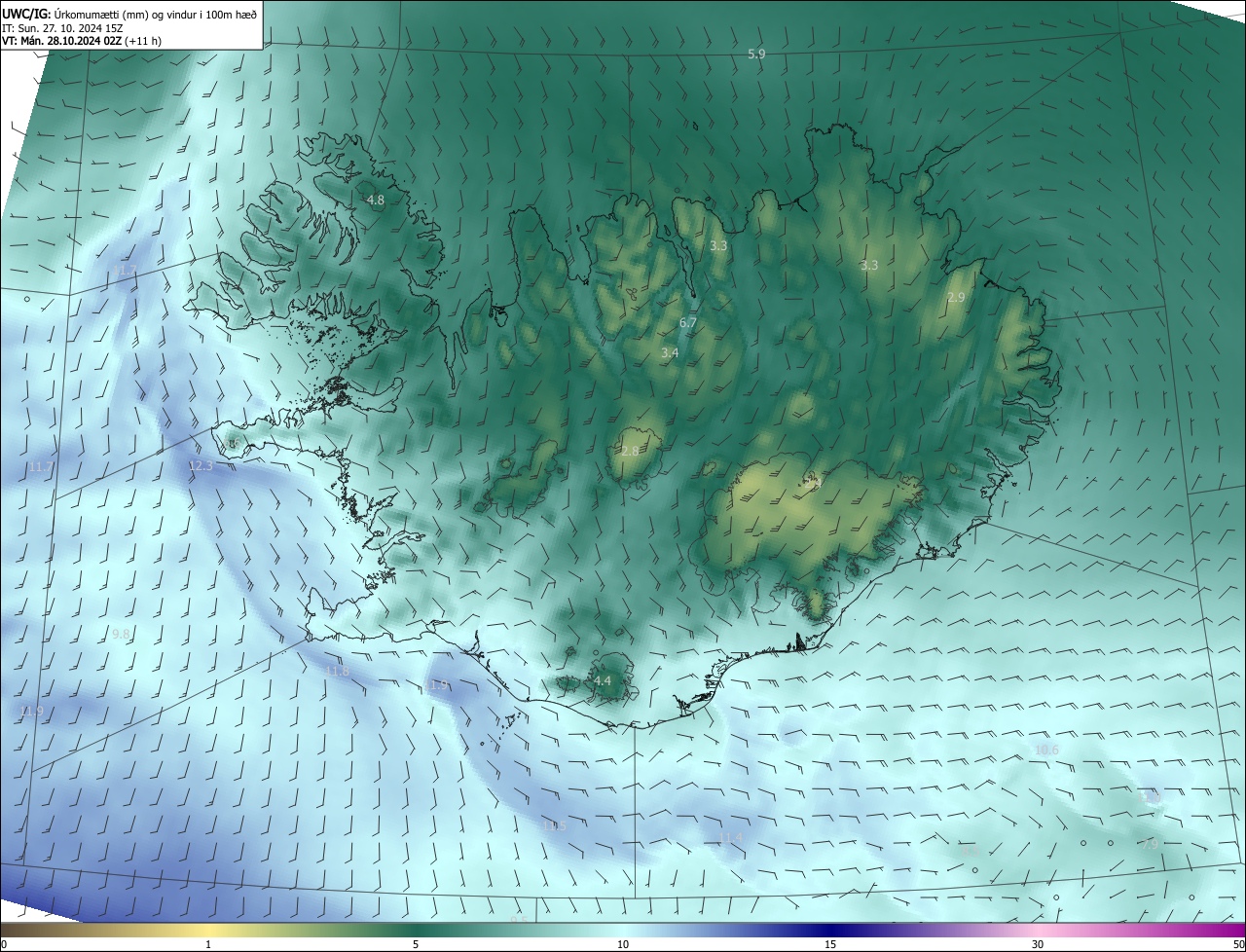Click the map value "4.4"

tap(603, 680)
